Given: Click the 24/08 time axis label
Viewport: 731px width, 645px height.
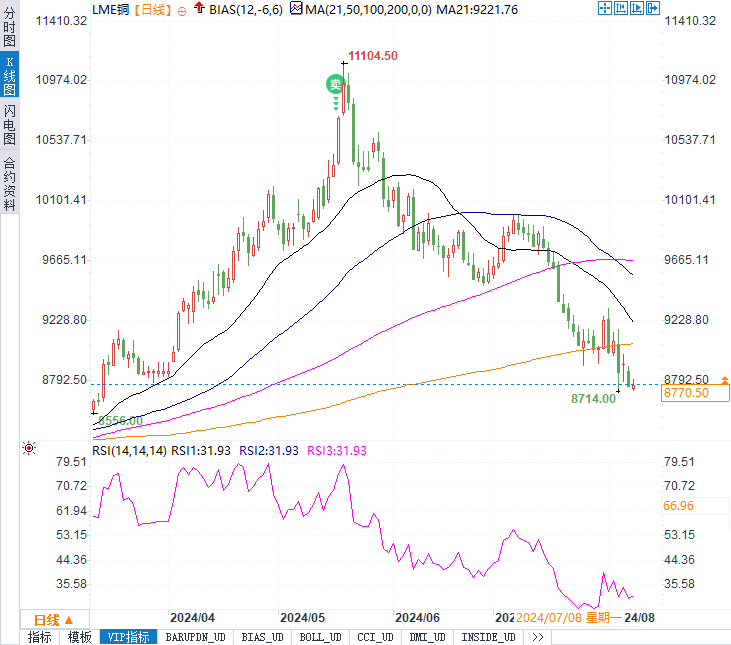Looking at the screenshot, I should point(640,618).
